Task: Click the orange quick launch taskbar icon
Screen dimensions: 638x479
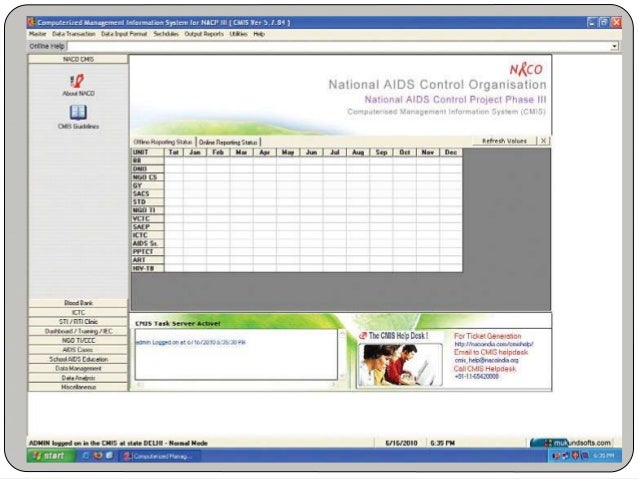Action: tap(98, 456)
